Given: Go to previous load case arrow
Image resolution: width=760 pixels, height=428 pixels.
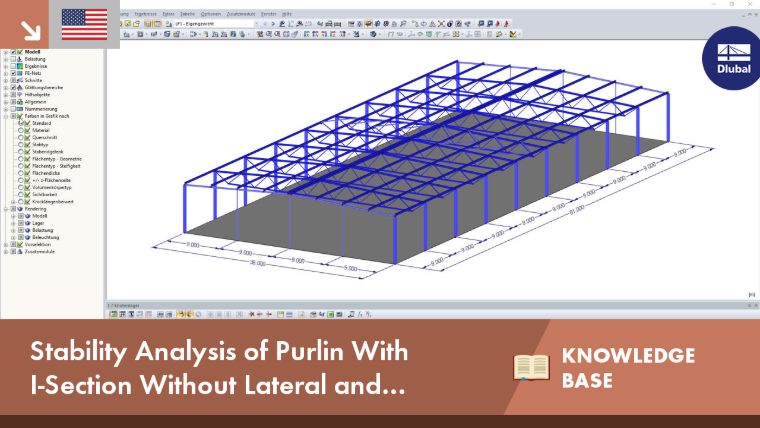Looking at the screenshot, I should pos(265,23).
